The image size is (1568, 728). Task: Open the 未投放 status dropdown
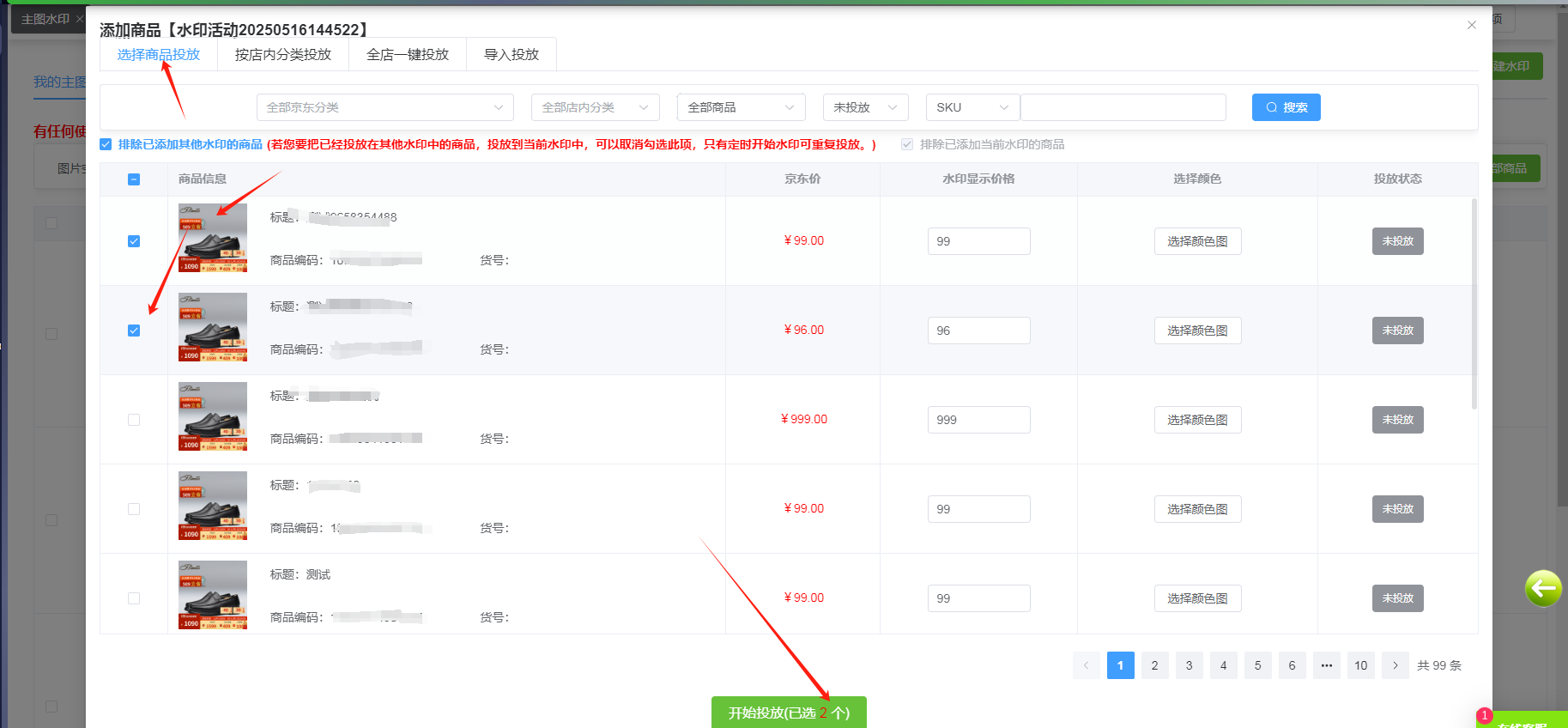(865, 107)
